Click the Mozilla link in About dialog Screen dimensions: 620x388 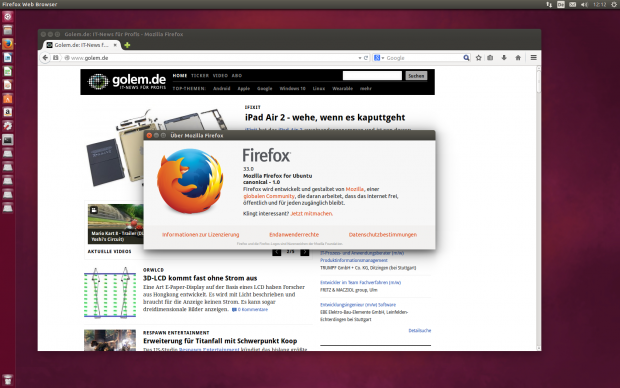pos(355,189)
